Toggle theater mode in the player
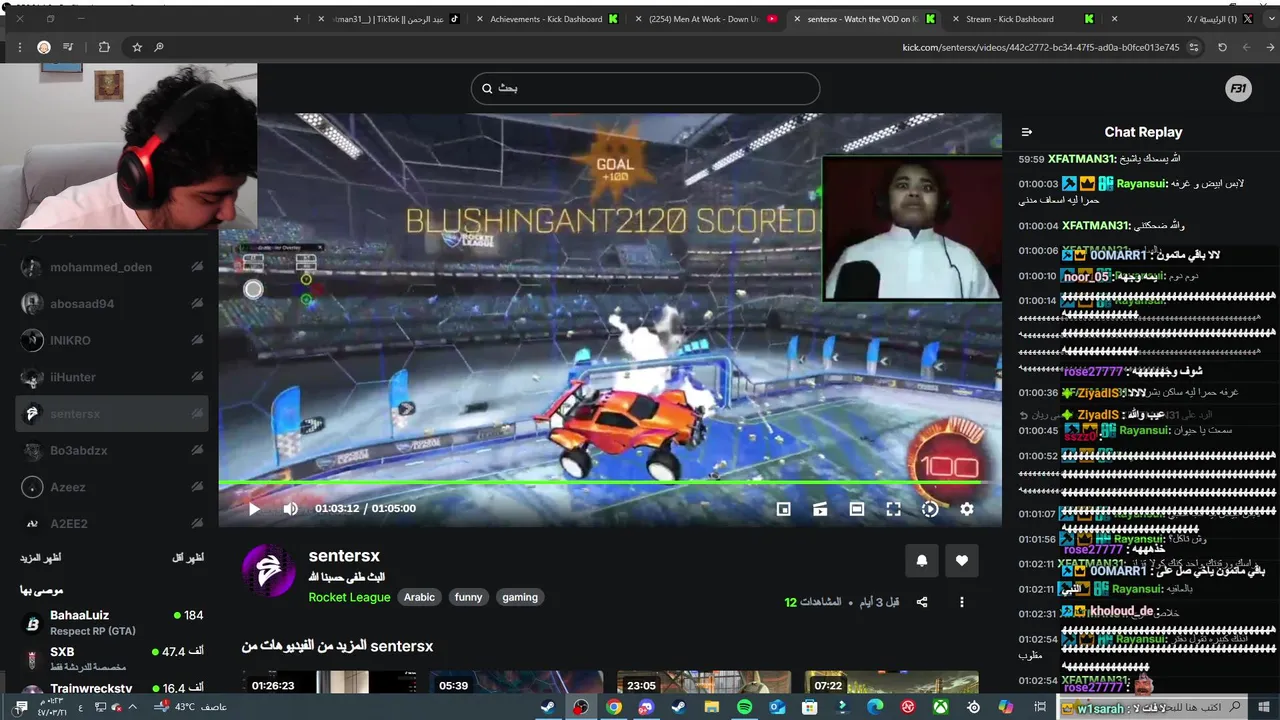Screen dimensions: 1280x720 coord(857,509)
